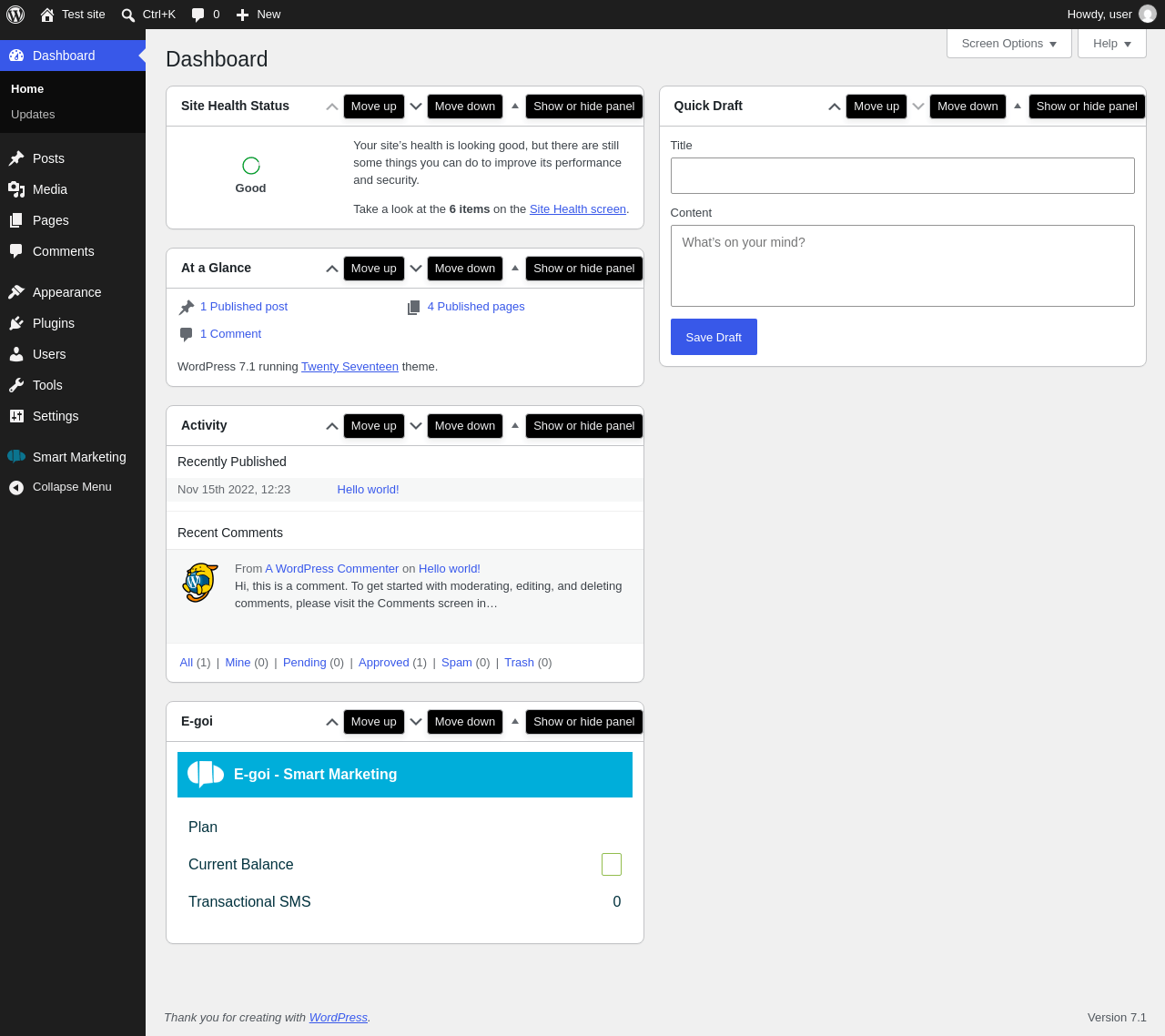The image size is (1165, 1036).
Task: Click the user avatar next to Howdy
Action: pos(1148,15)
